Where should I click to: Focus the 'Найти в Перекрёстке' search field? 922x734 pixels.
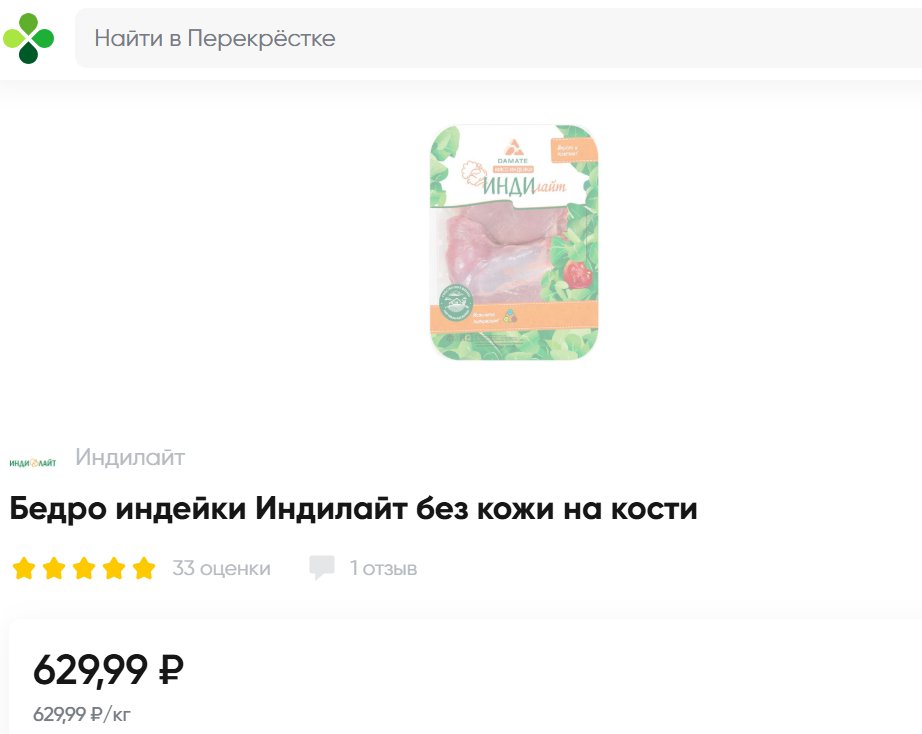click(498, 38)
